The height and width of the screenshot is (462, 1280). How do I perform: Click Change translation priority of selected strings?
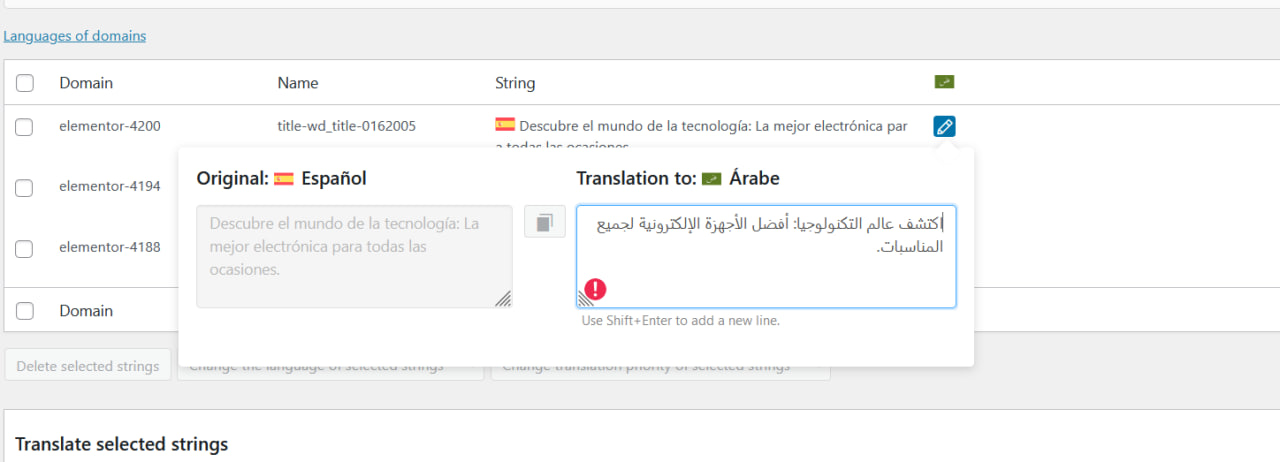tap(660, 371)
